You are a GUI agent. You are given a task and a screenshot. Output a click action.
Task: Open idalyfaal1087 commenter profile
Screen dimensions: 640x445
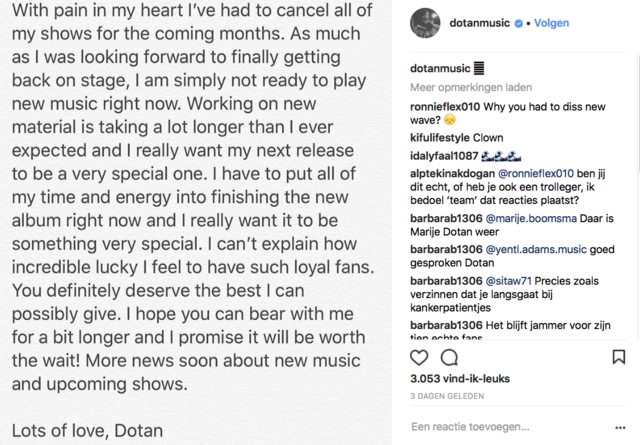point(445,155)
